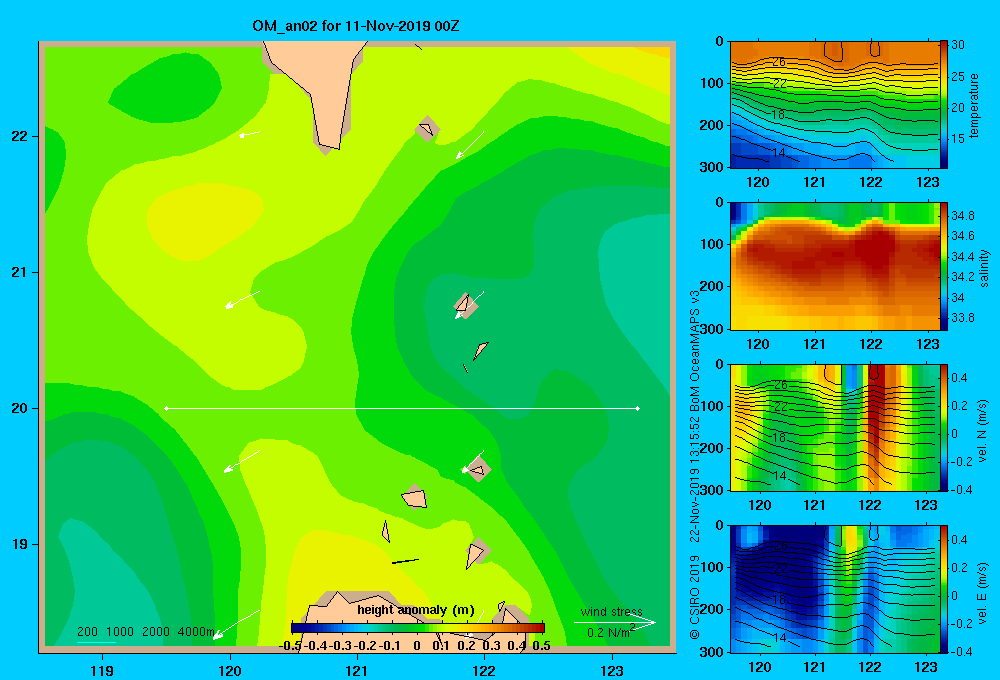Open the temperature cross-section panel

pyautogui.click(x=834, y=105)
